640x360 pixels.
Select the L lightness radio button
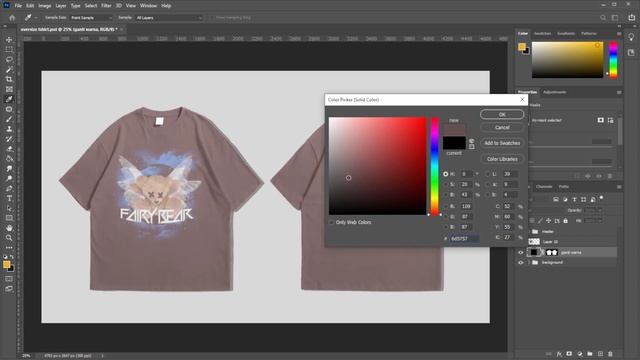(x=488, y=174)
